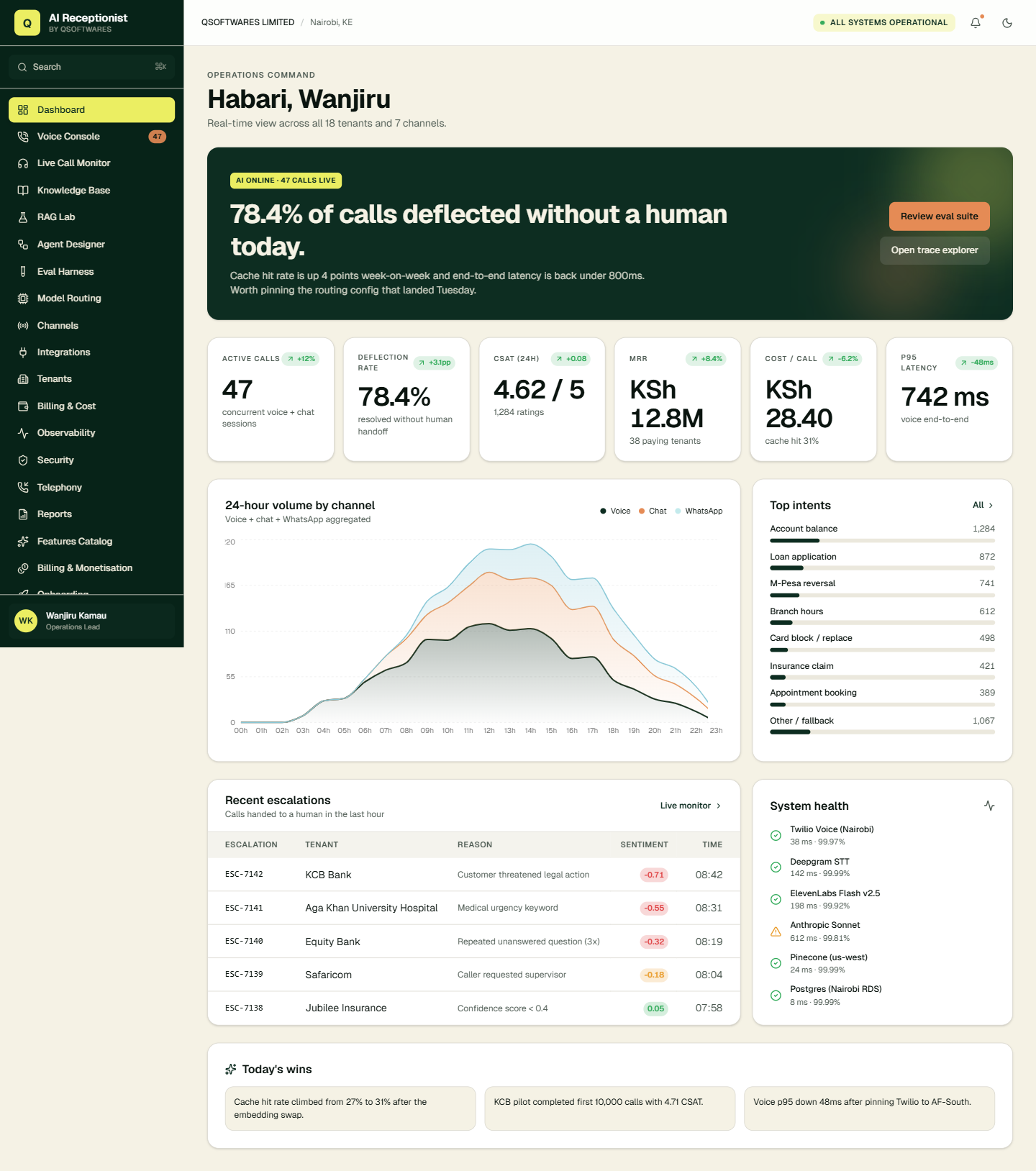This screenshot has height=1171, width=1036.
Task: Click the System health activity icon
Action: click(x=989, y=806)
